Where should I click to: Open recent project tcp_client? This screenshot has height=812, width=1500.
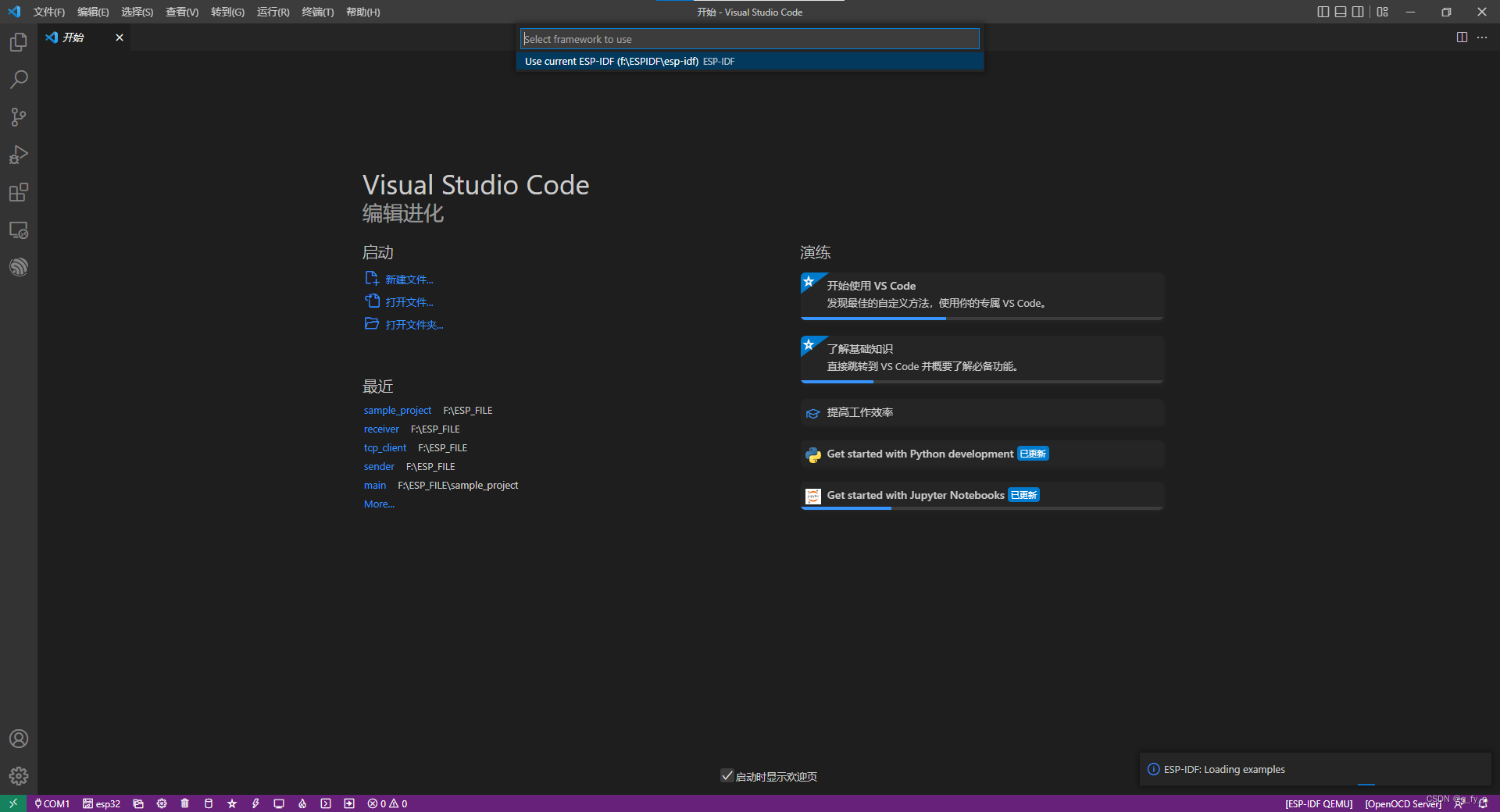point(385,448)
